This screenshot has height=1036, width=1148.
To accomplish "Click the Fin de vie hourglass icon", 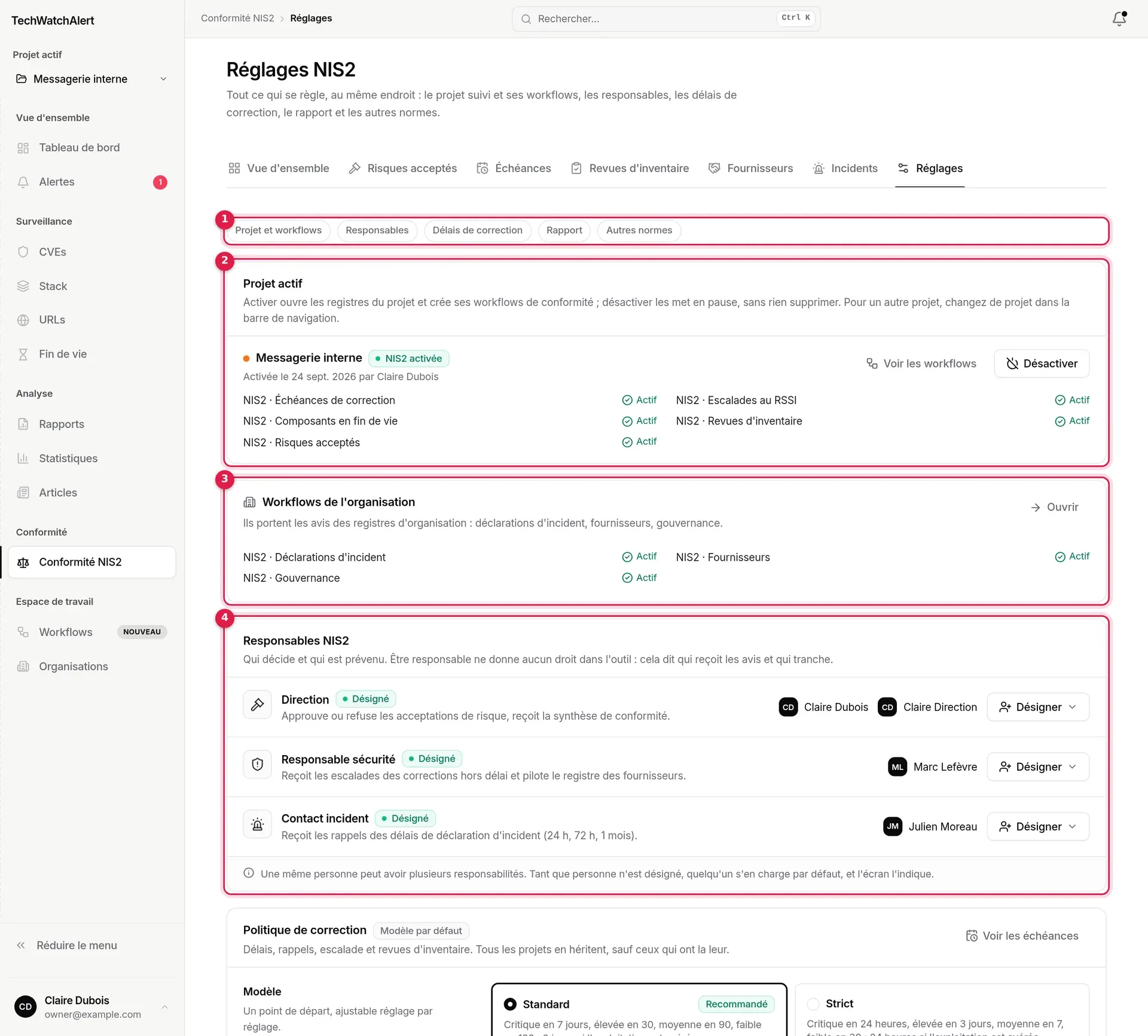I will pos(23,354).
